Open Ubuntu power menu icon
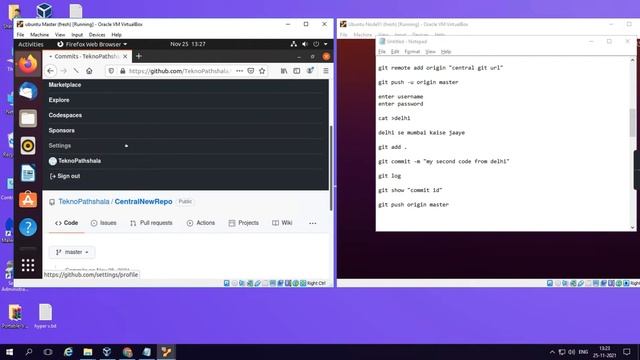640x360 pixels. coord(316,44)
